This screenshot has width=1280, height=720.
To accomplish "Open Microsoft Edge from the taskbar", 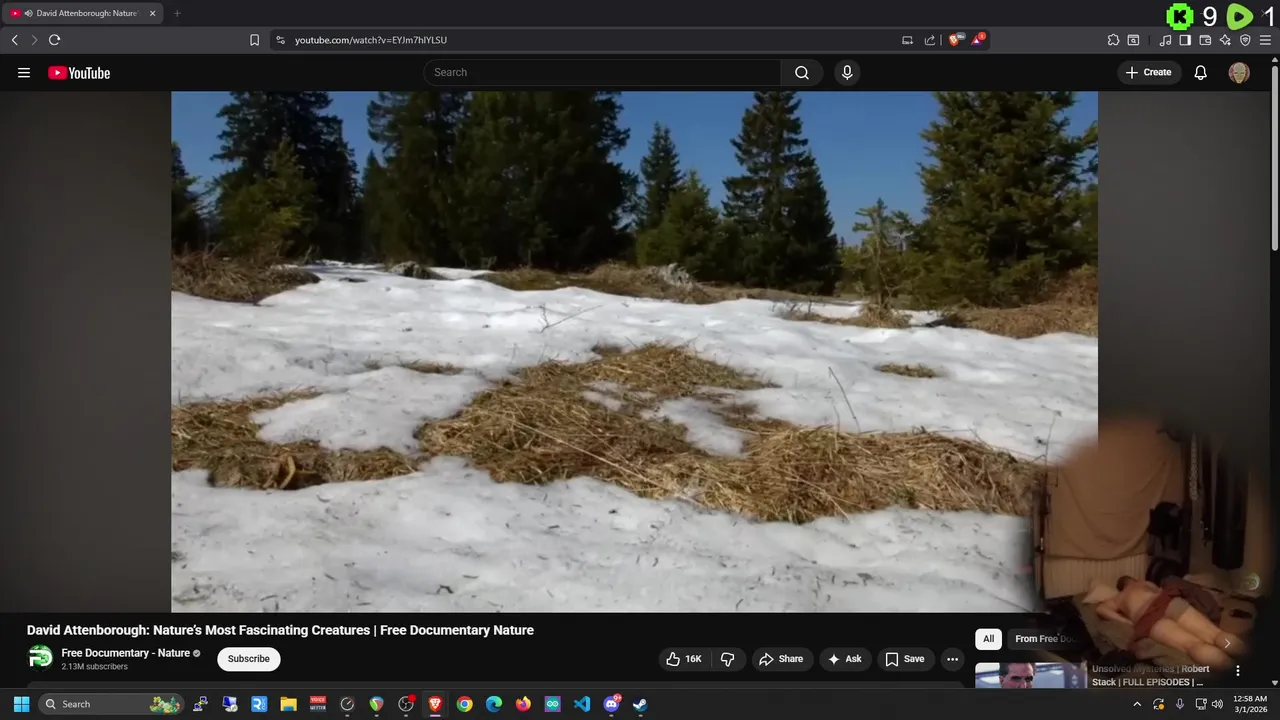I will coord(494,704).
